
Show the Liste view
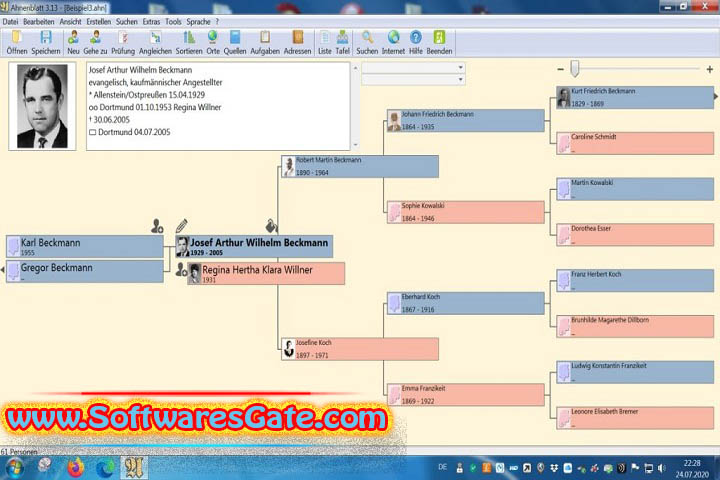coord(325,43)
